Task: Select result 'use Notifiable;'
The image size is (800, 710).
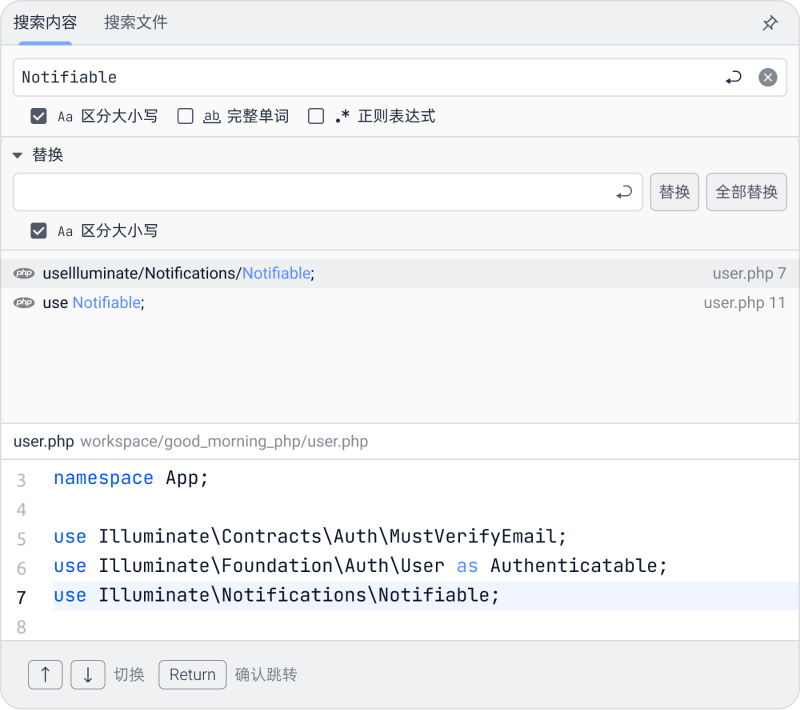Action: click(x=400, y=303)
